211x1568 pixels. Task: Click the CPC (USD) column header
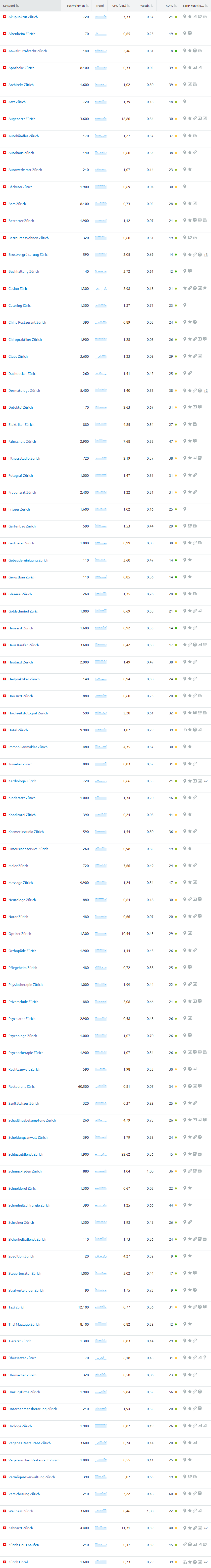(119, 5)
